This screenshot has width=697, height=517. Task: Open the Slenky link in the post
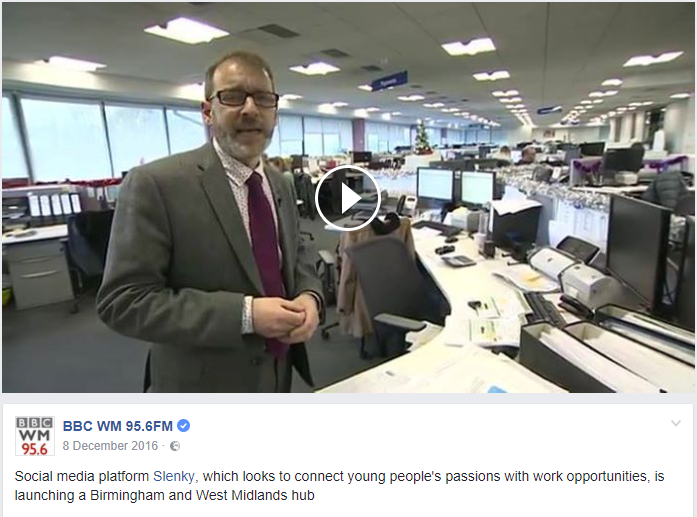pyautogui.click(x=173, y=477)
